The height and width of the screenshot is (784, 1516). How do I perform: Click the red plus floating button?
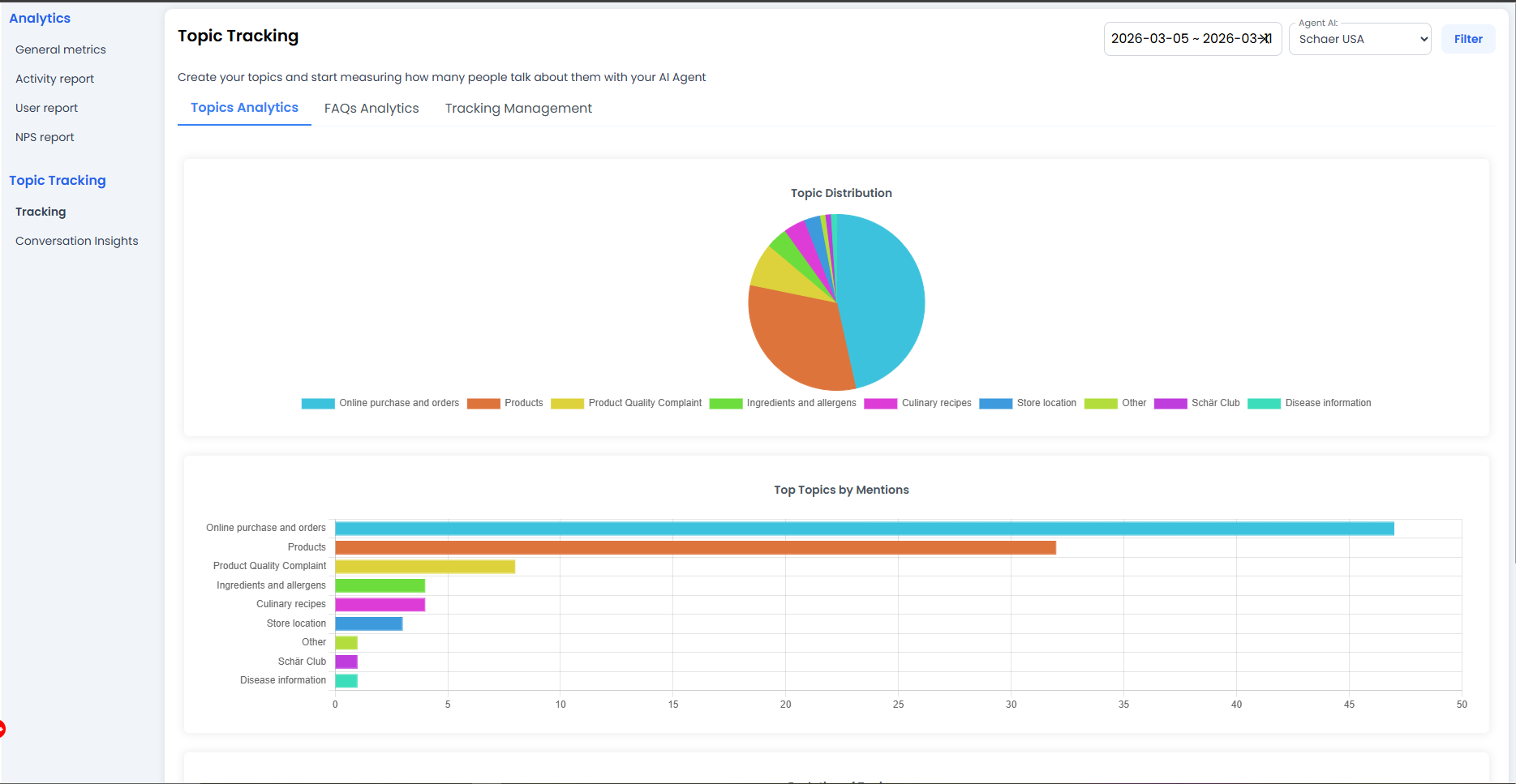click(x=3, y=729)
